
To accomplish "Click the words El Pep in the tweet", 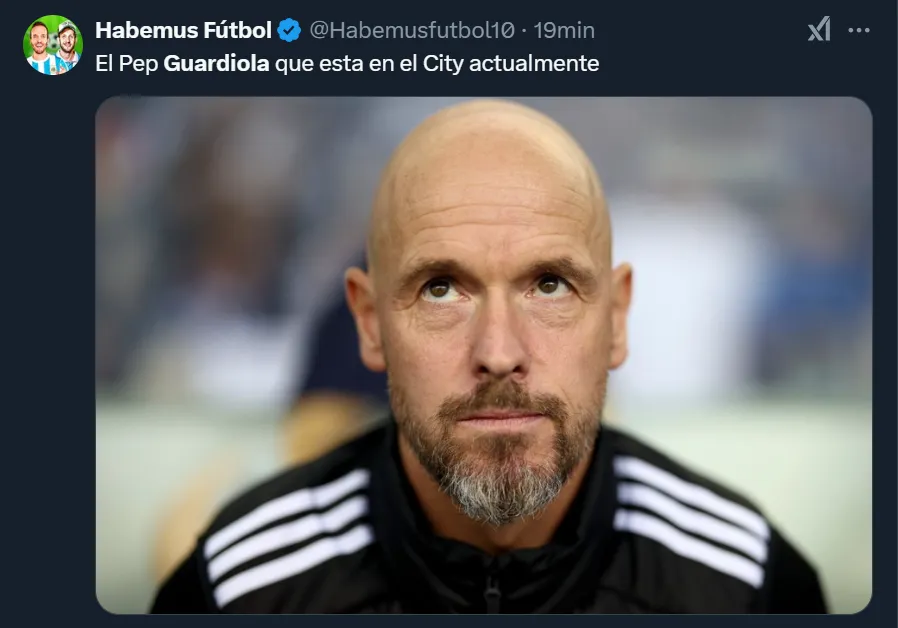I will (x=126, y=64).
